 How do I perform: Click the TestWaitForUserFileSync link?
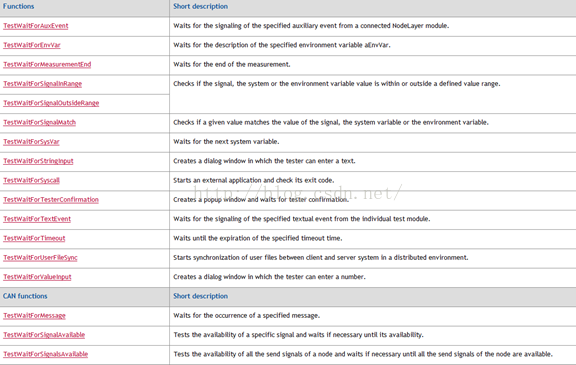[40, 258]
